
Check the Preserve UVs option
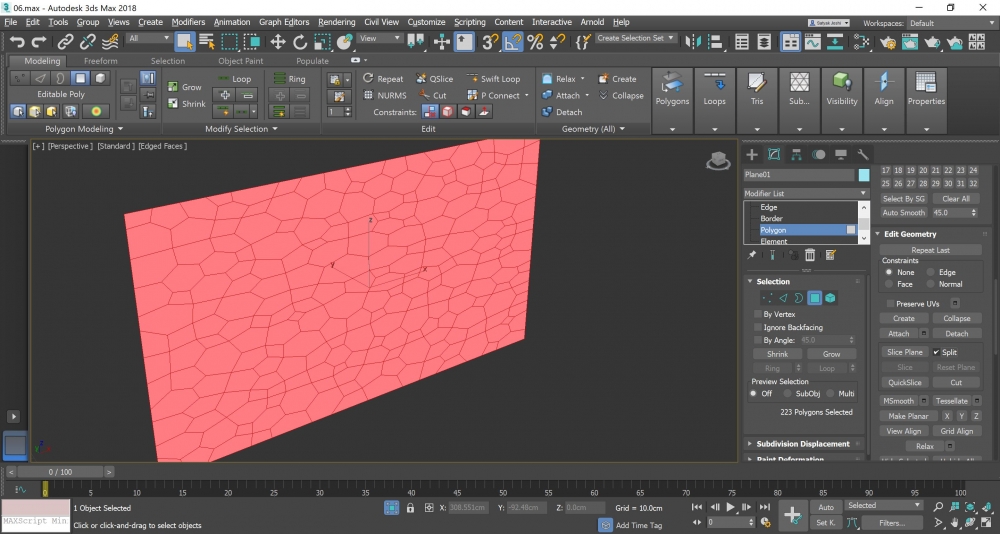coord(889,303)
